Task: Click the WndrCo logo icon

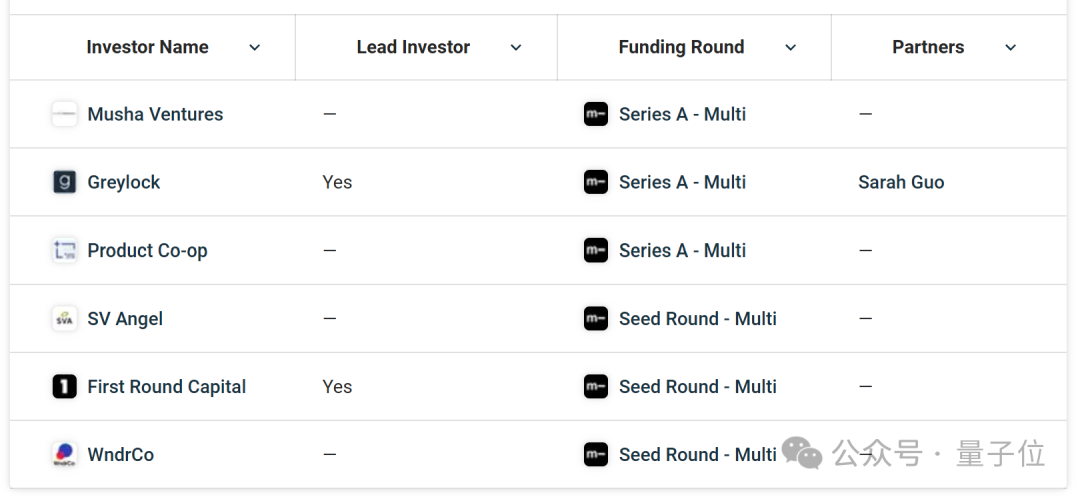Action: pyautogui.click(x=64, y=455)
